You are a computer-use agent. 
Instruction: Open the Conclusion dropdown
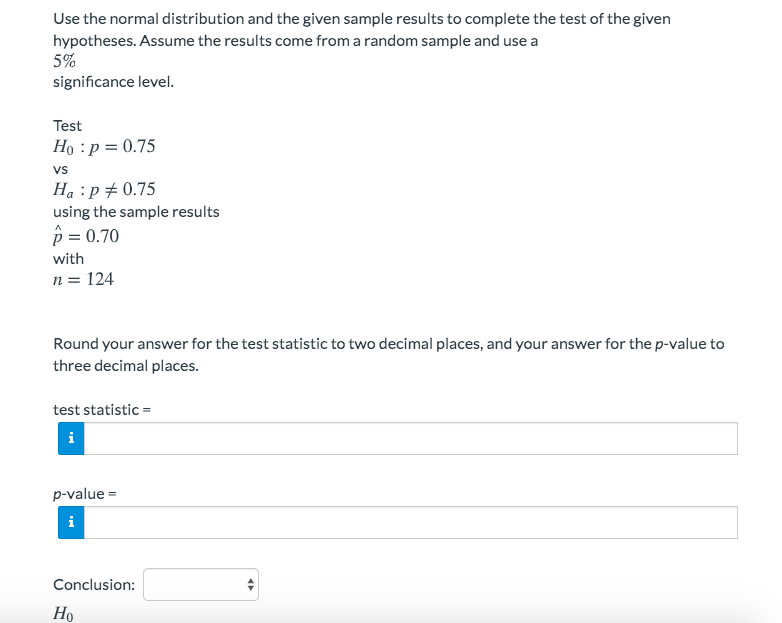coord(200,585)
